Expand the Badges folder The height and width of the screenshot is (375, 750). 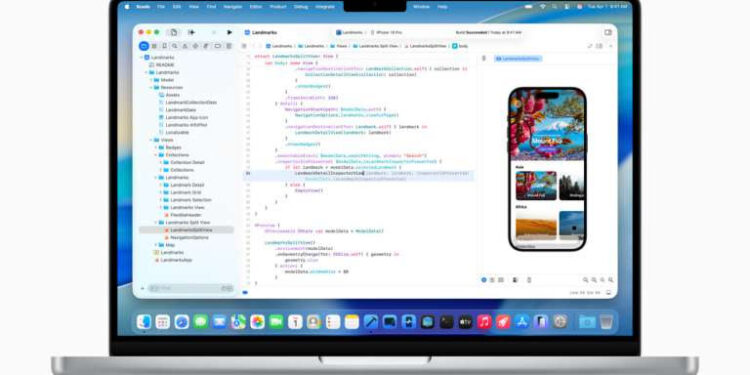tap(156, 147)
